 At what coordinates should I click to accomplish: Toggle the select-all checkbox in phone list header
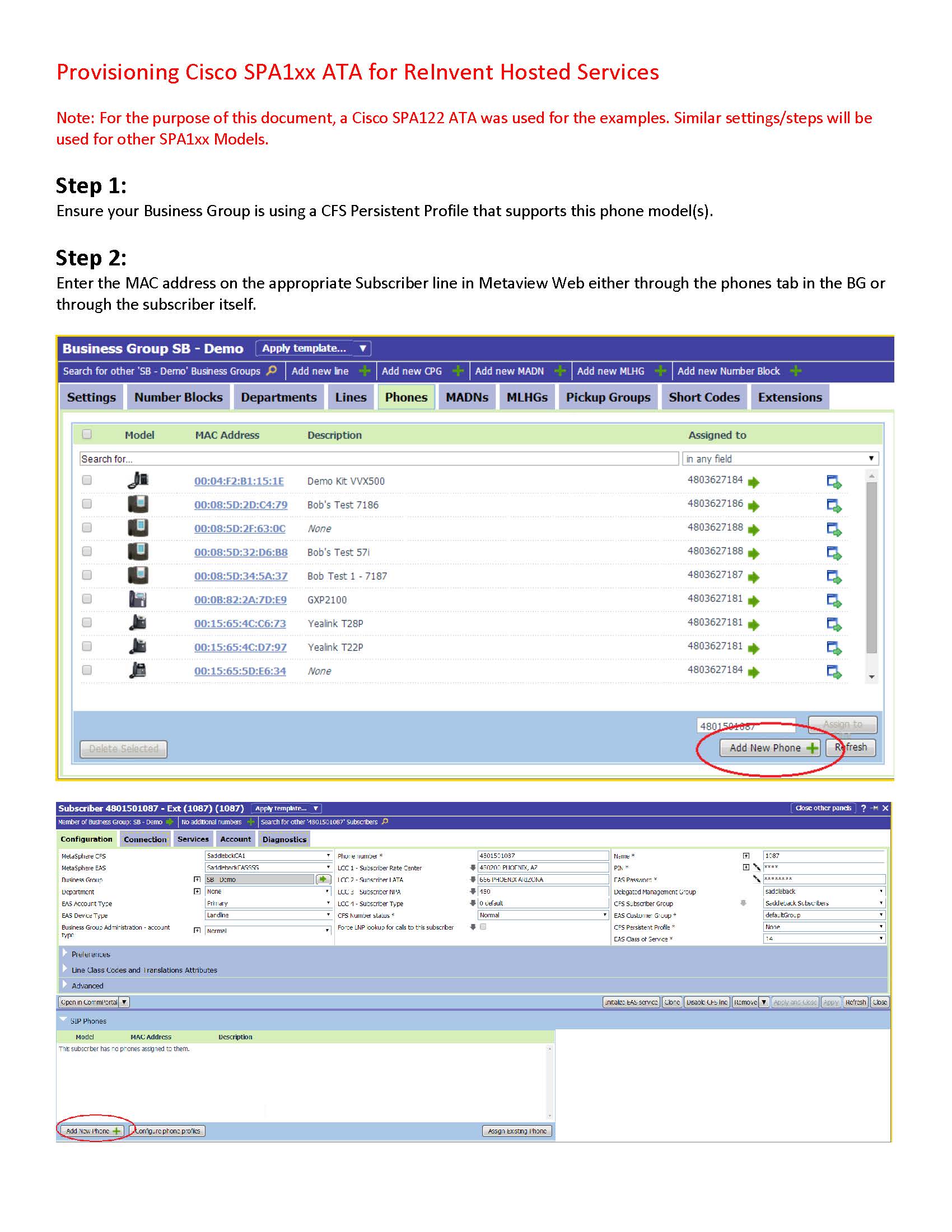87,436
